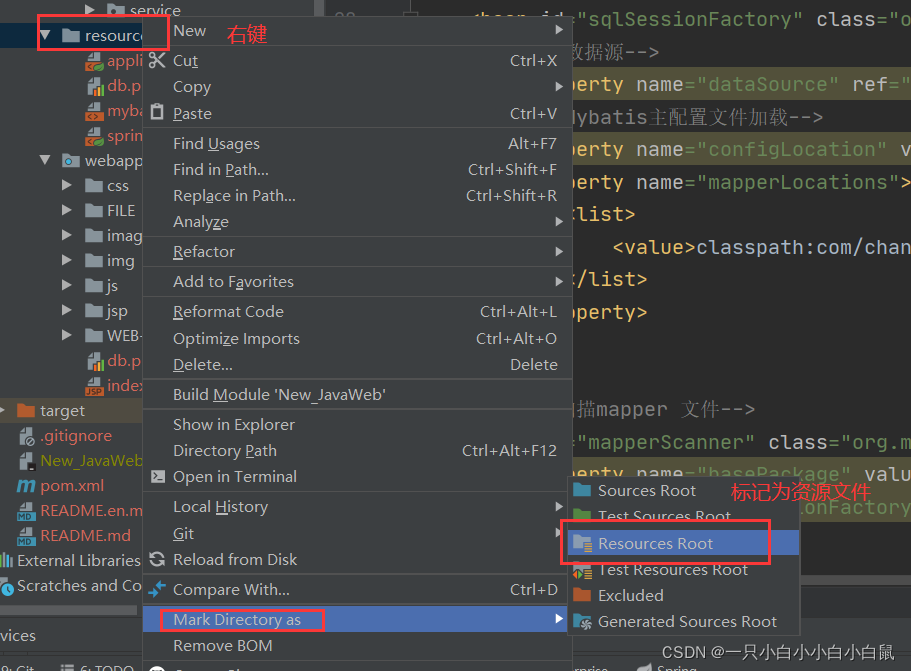Select the pom.xml file row
The width and height of the screenshot is (911, 671).
coord(71,486)
